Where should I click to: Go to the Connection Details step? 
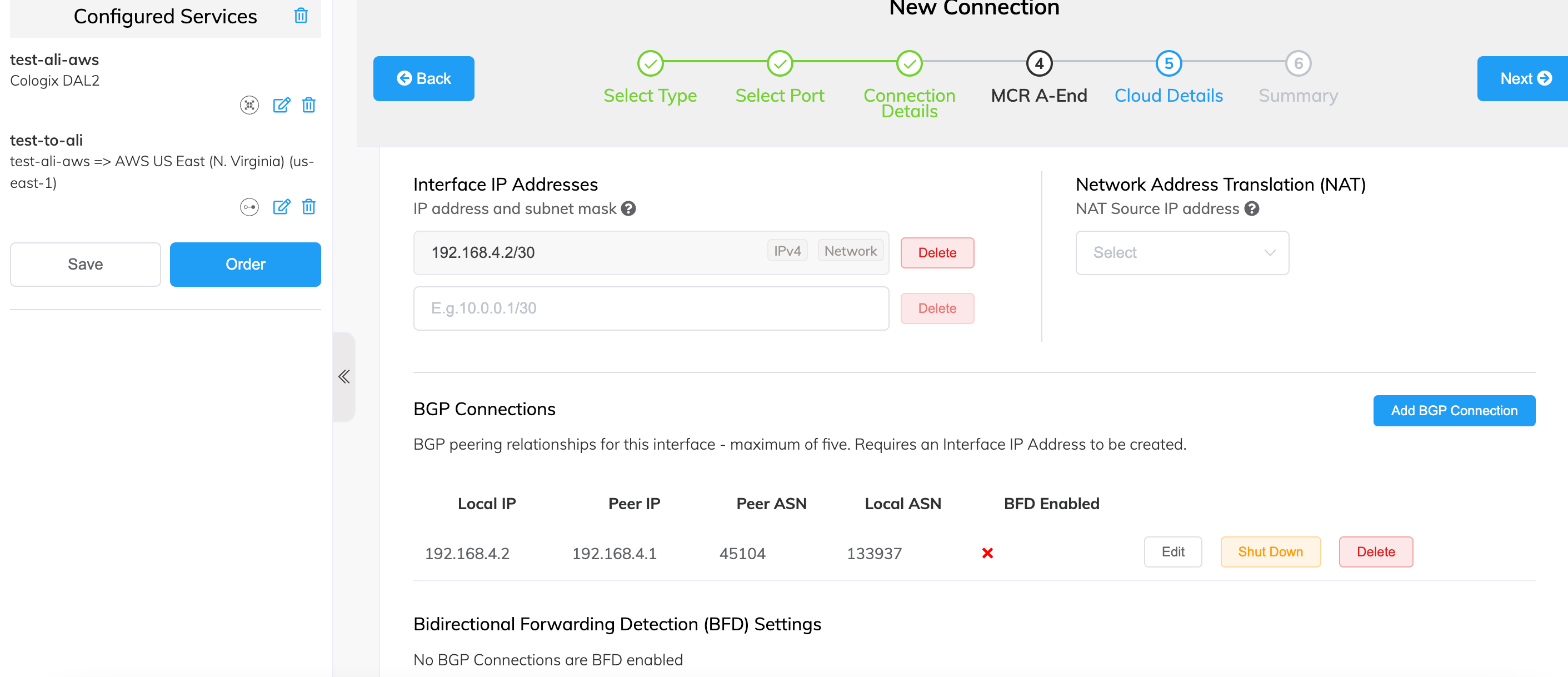pos(910,85)
